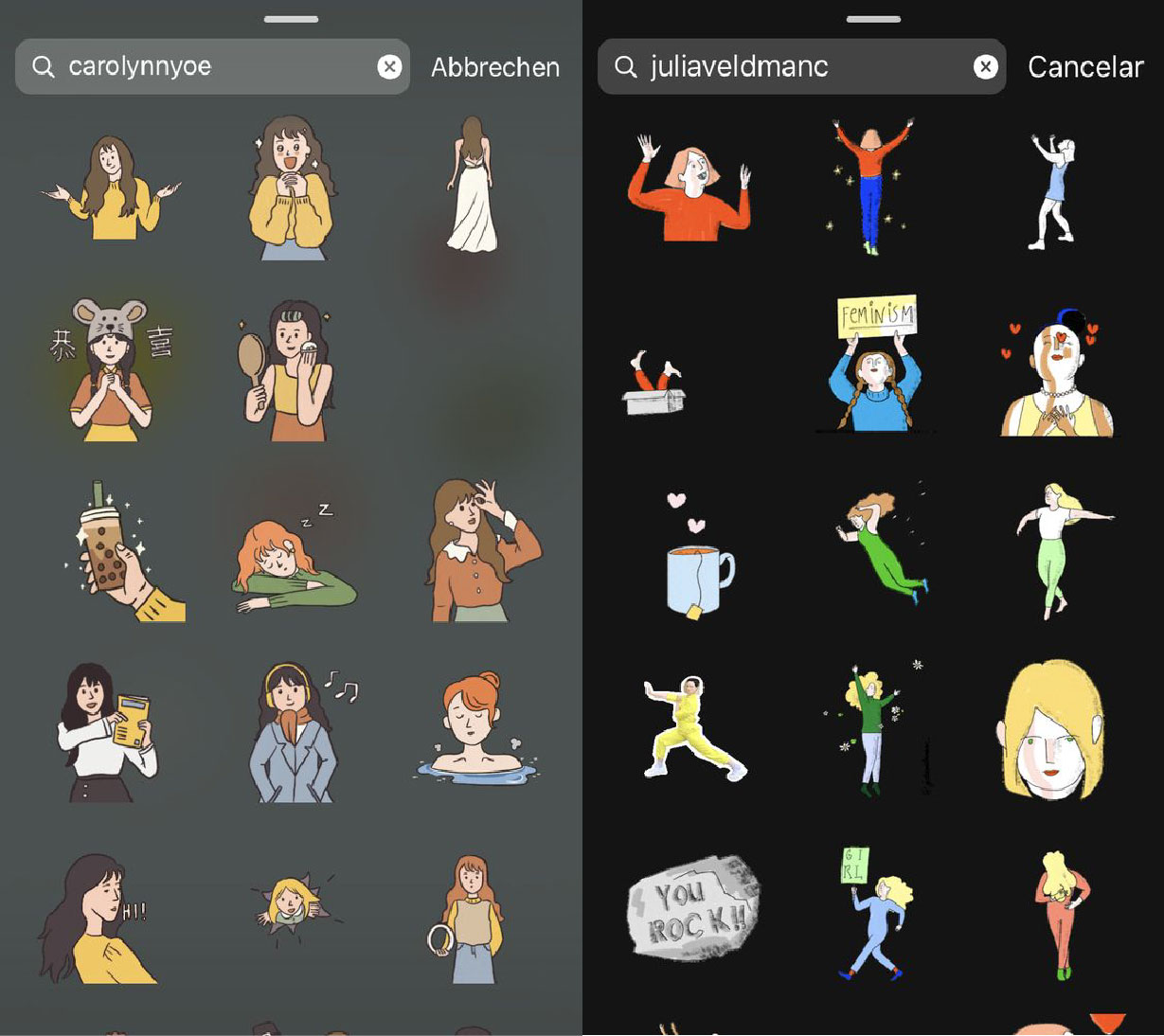Choose the legs in box sticker
This screenshot has height=1036, width=1164.
coord(654,384)
